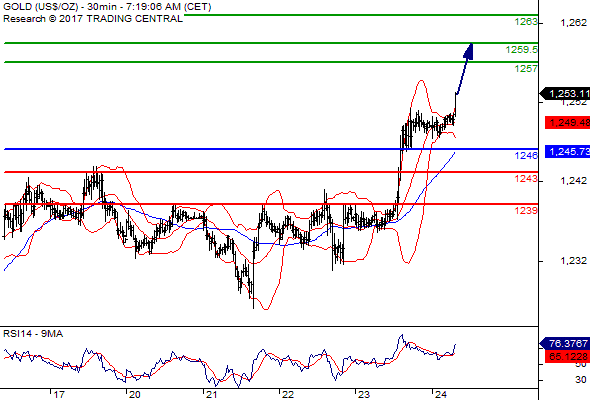Image resolution: width=590 pixels, height=400 pixels.
Task: Click date marker 22 on time axis
Action: tap(287, 395)
